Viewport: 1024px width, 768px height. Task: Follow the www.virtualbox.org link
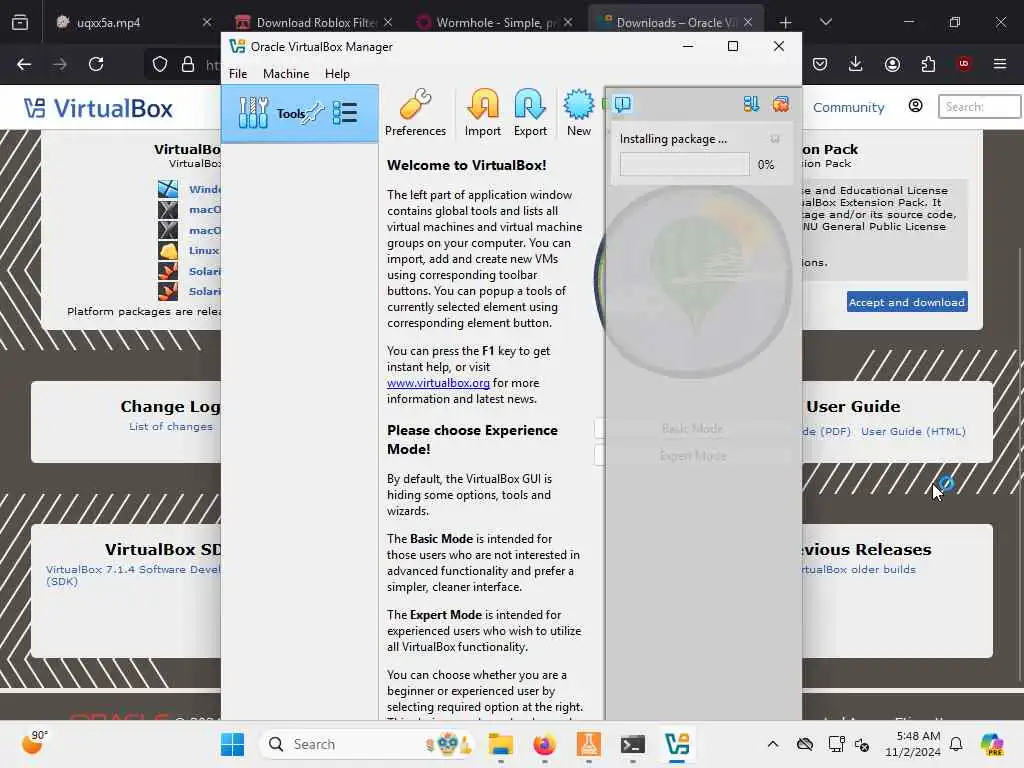(x=438, y=383)
